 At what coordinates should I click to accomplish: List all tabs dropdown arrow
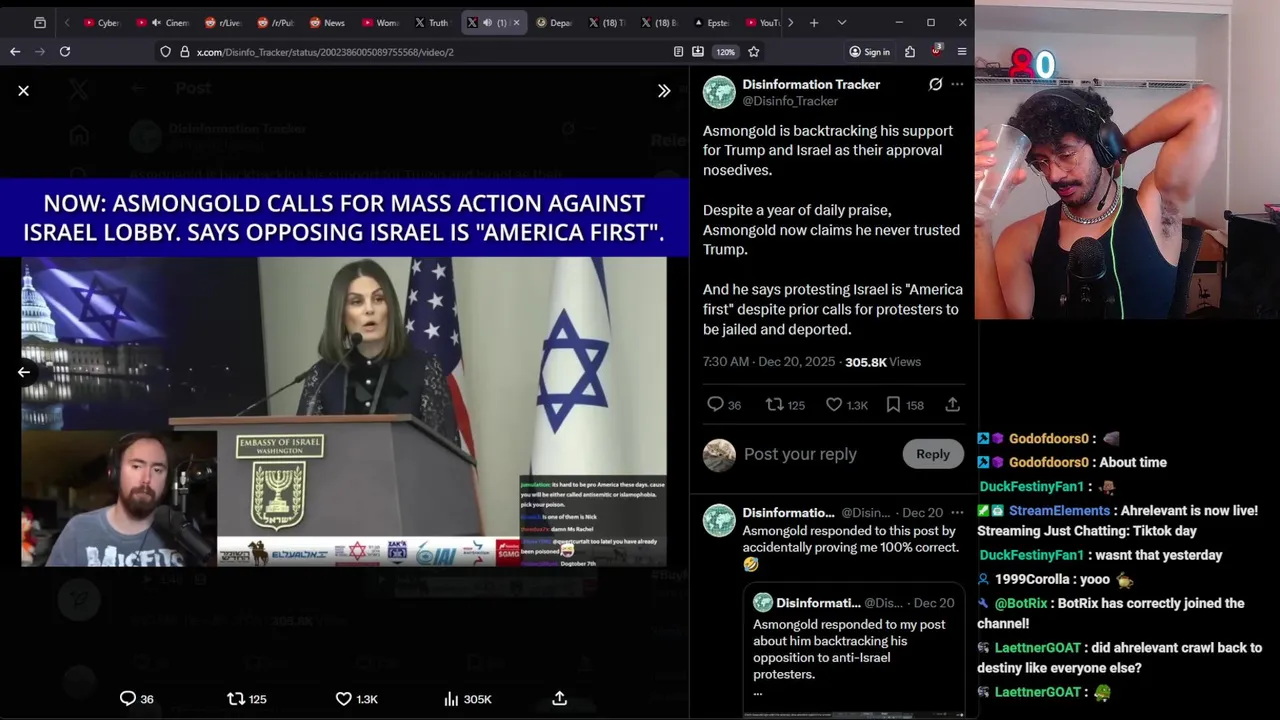(x=841, y=22)
